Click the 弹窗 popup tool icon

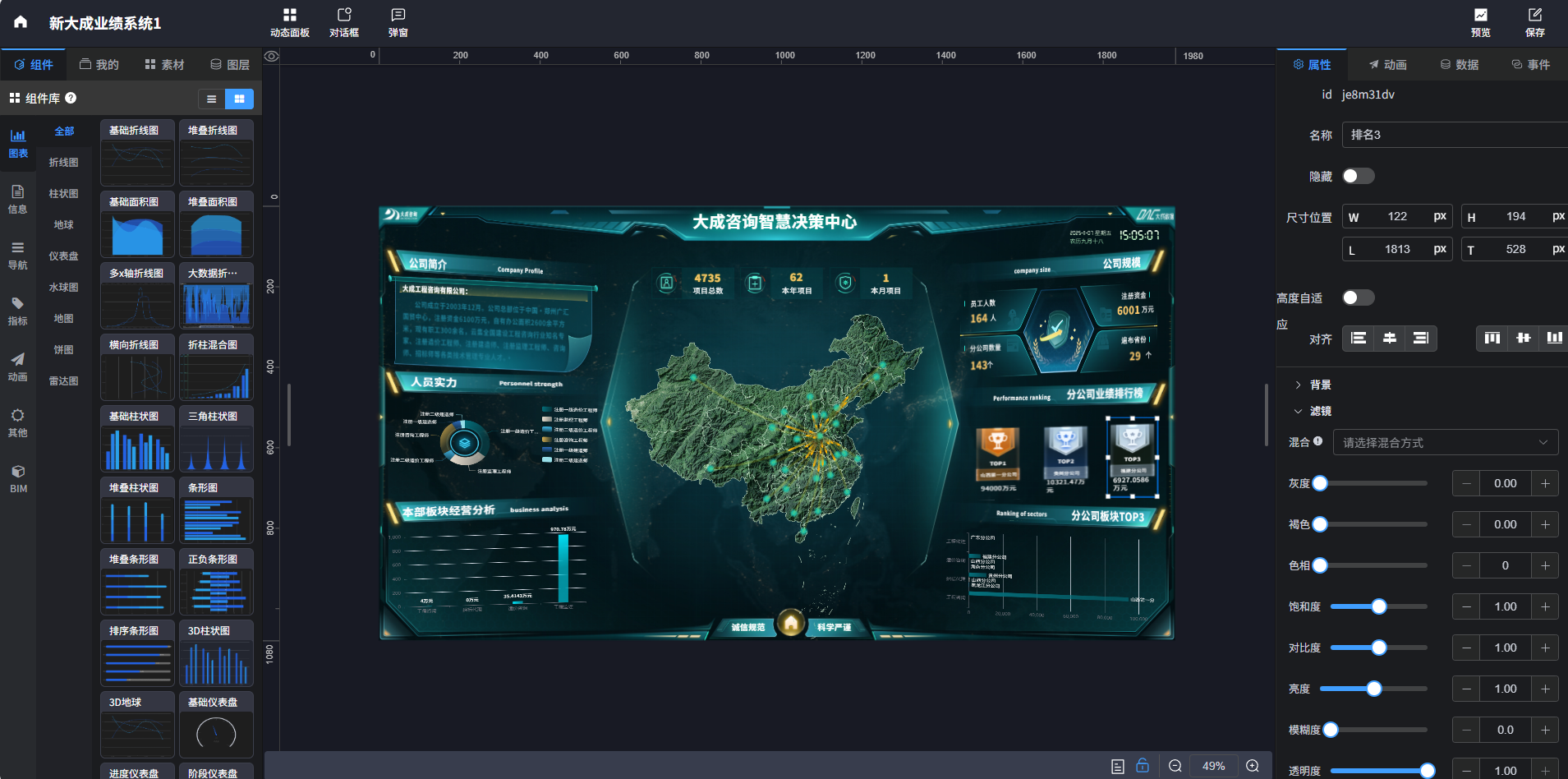pyautogui.click(x=398, y=22)
